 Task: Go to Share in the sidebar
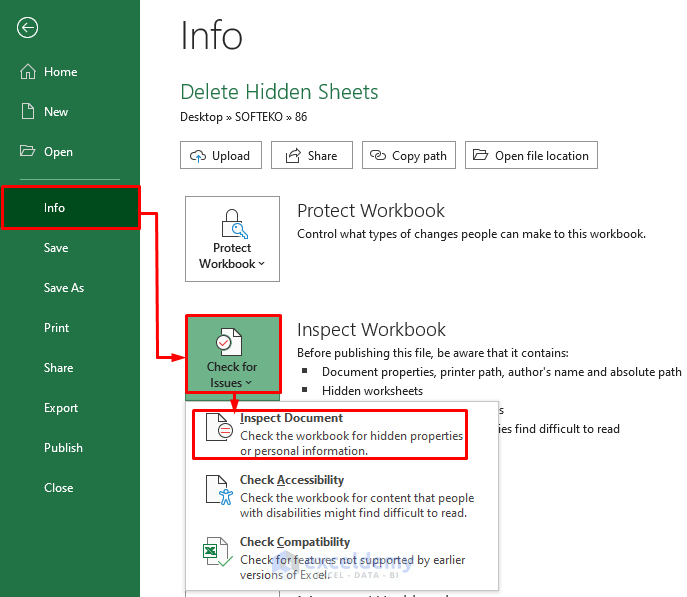point(58,368)
